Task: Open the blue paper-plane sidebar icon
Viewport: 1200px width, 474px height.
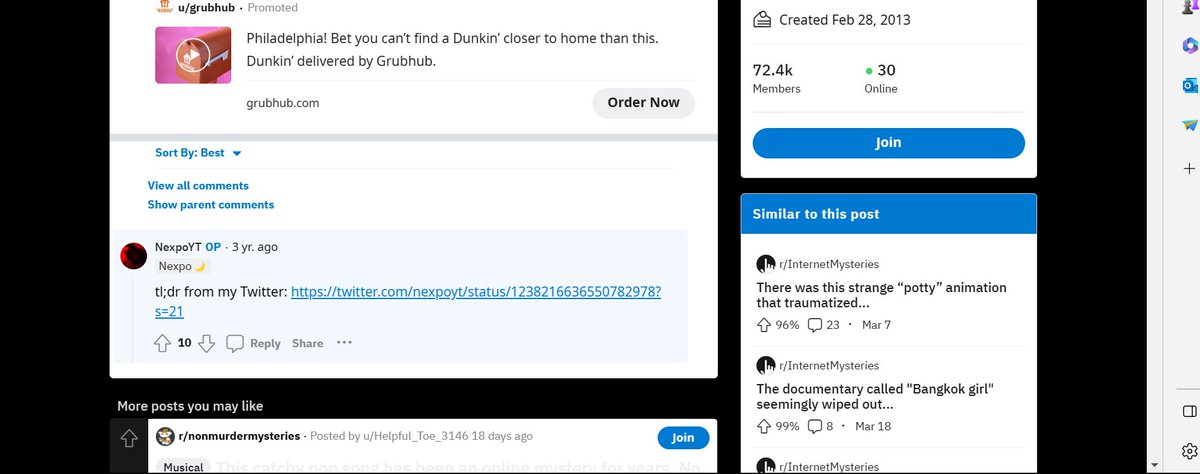Action: click(1189, 125)
